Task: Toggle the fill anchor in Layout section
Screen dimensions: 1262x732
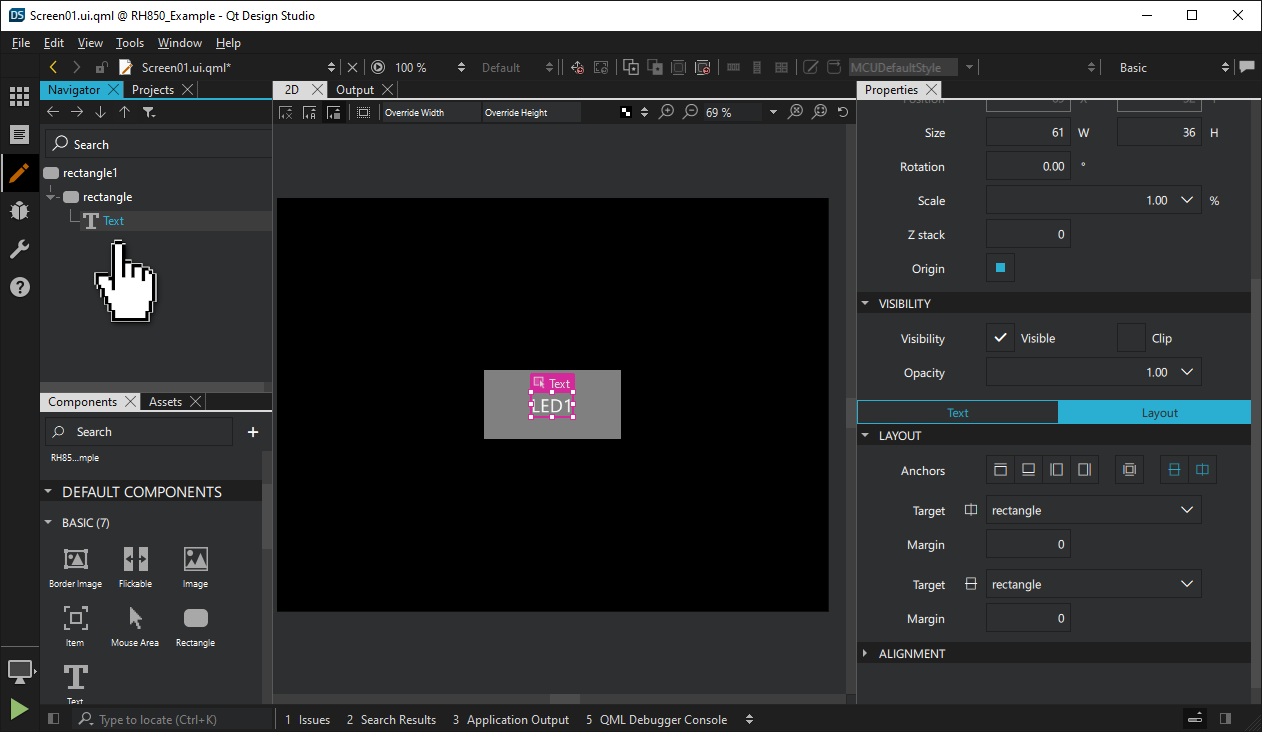Action: tap(1129, 469)
